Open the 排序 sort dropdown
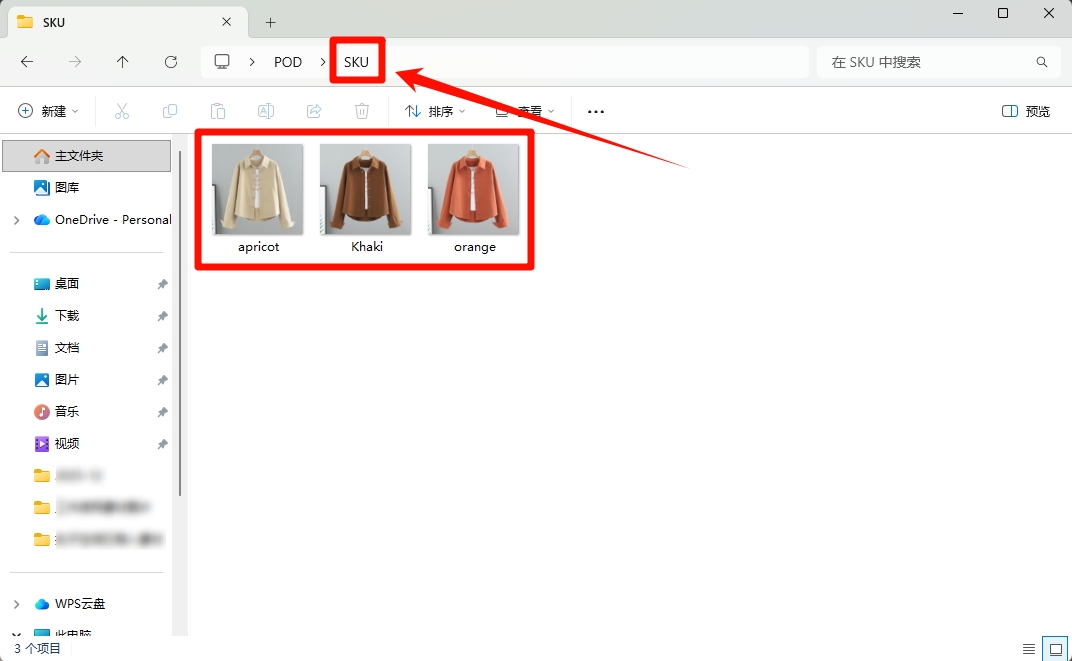This screenshot has height=661, width=1072. tap(435, 111)
